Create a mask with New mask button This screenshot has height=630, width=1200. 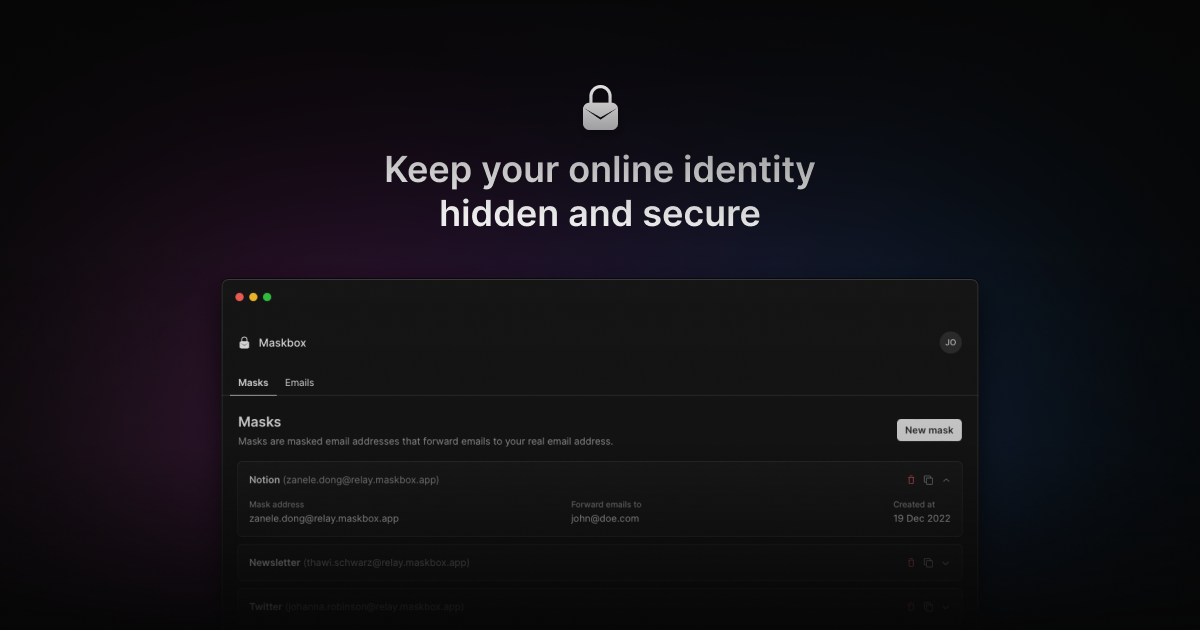pyautogui.click(x=929, y=430)
